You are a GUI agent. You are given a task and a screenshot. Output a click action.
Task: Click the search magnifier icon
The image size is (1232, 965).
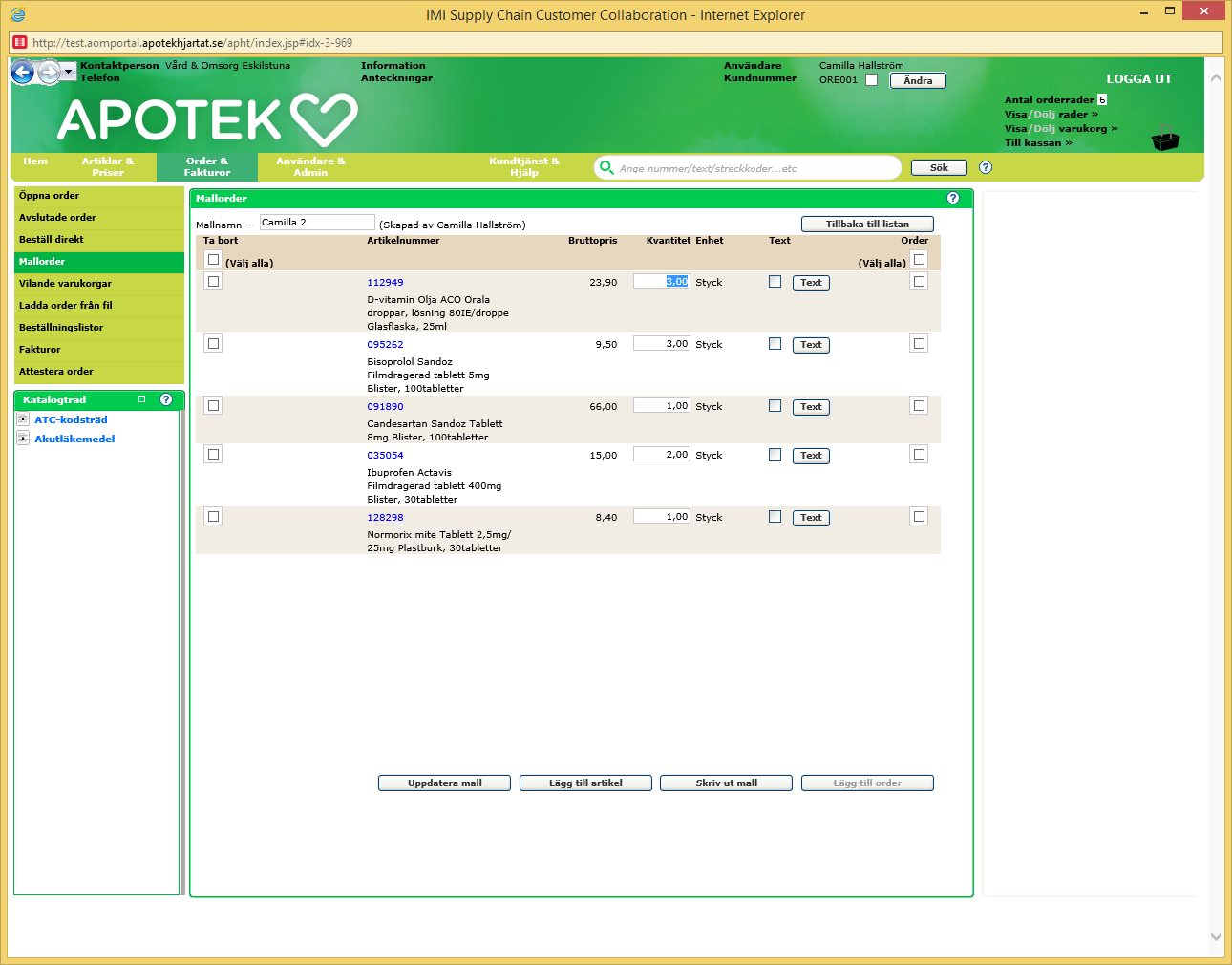coord(606,167)
